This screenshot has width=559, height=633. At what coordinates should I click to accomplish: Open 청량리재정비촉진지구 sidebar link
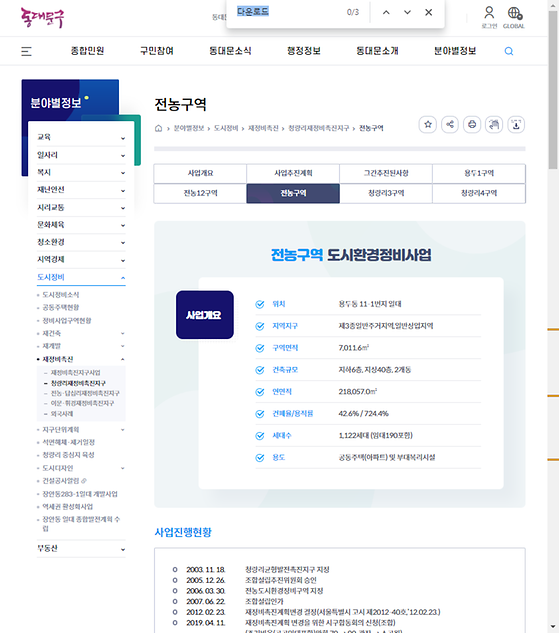pos(78,383)
